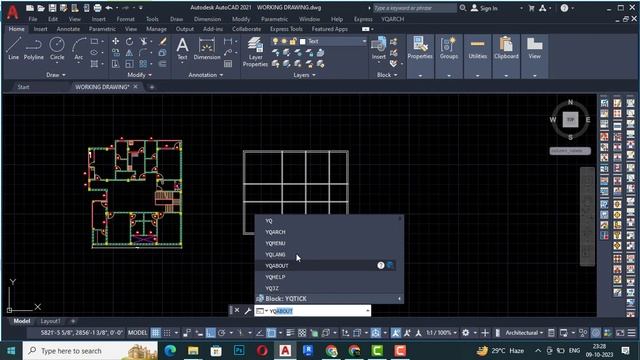This screenshot has width=640, height=360.
Task: Expand the Modify panel dropdown
Action: tap(140, 75)
